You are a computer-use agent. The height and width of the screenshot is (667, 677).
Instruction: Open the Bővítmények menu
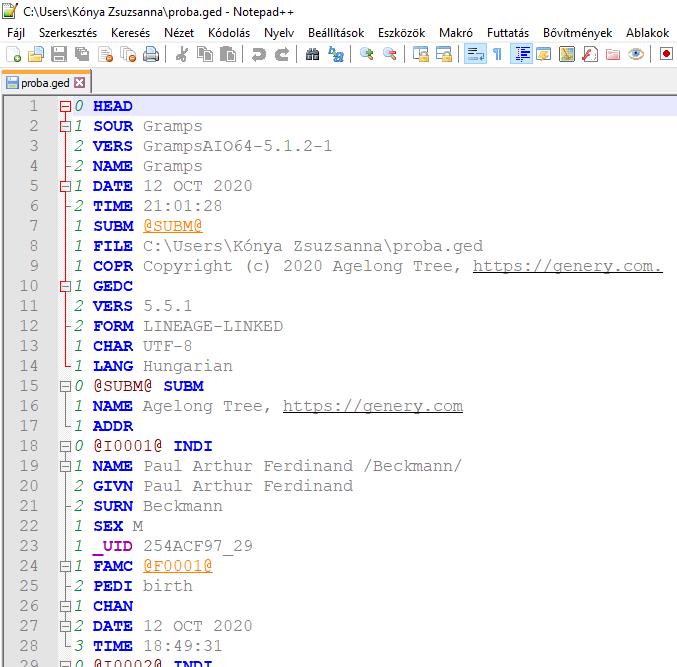(578, 33)
